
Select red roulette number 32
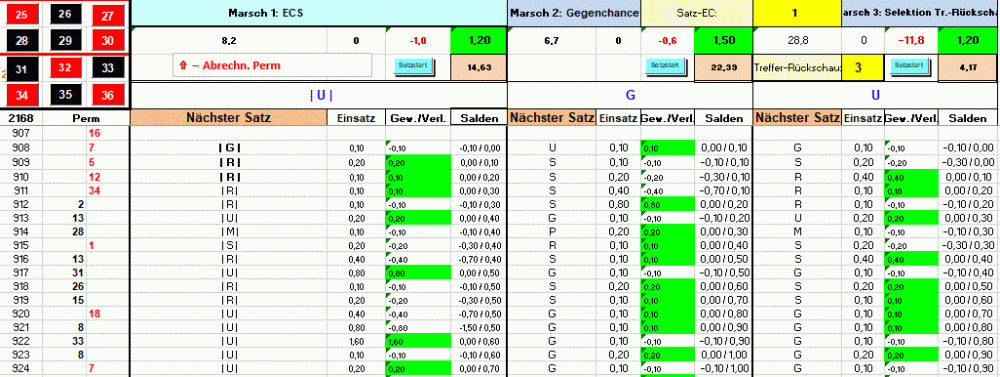64,68
